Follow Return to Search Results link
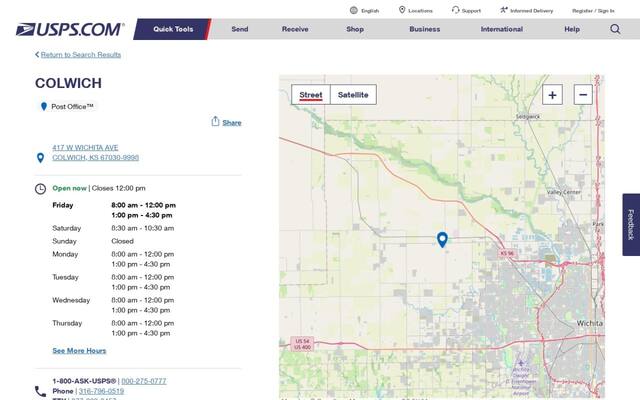 [x=81, y=55]
